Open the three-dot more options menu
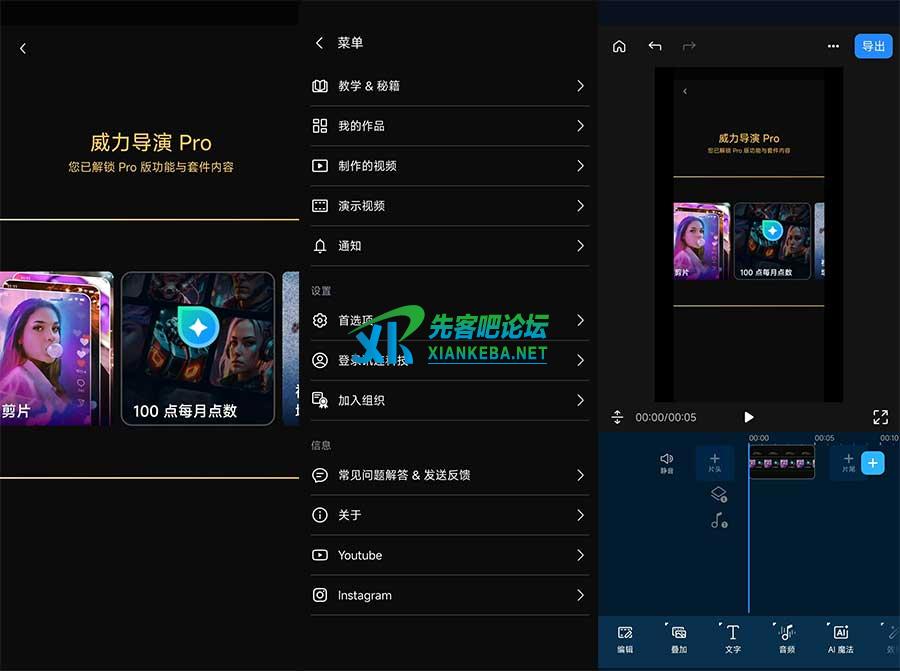Image resolution: width=900 pixels, height=671 pixels. point(833,46)
